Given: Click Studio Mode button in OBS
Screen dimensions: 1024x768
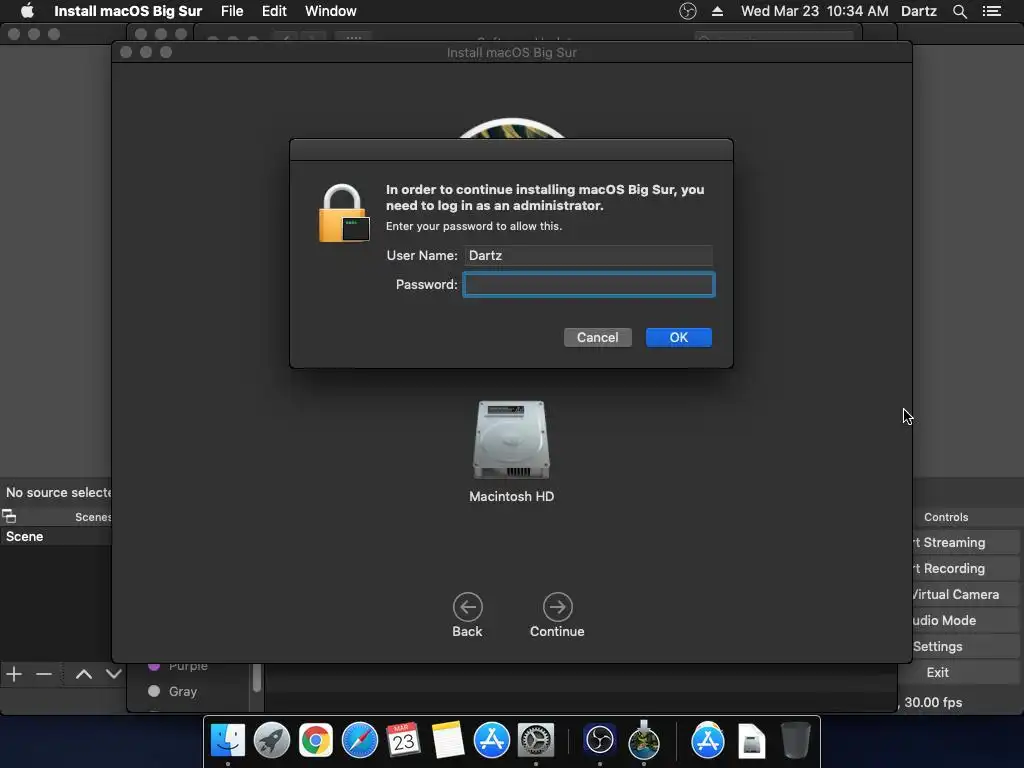Looking at the screenshot, I should 965,621.
